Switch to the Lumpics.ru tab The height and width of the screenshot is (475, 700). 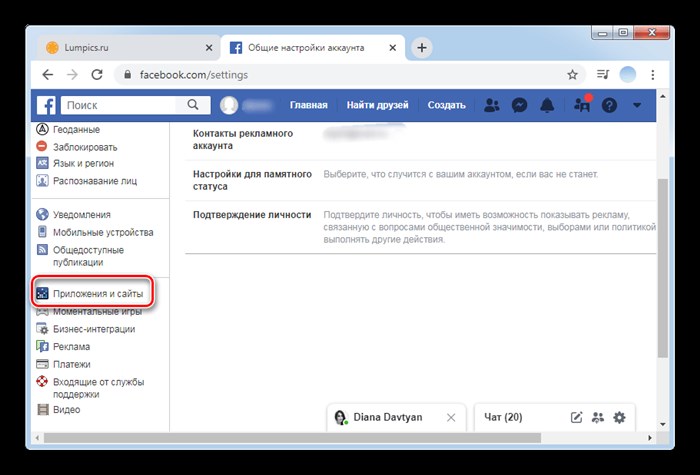[127, 48]
